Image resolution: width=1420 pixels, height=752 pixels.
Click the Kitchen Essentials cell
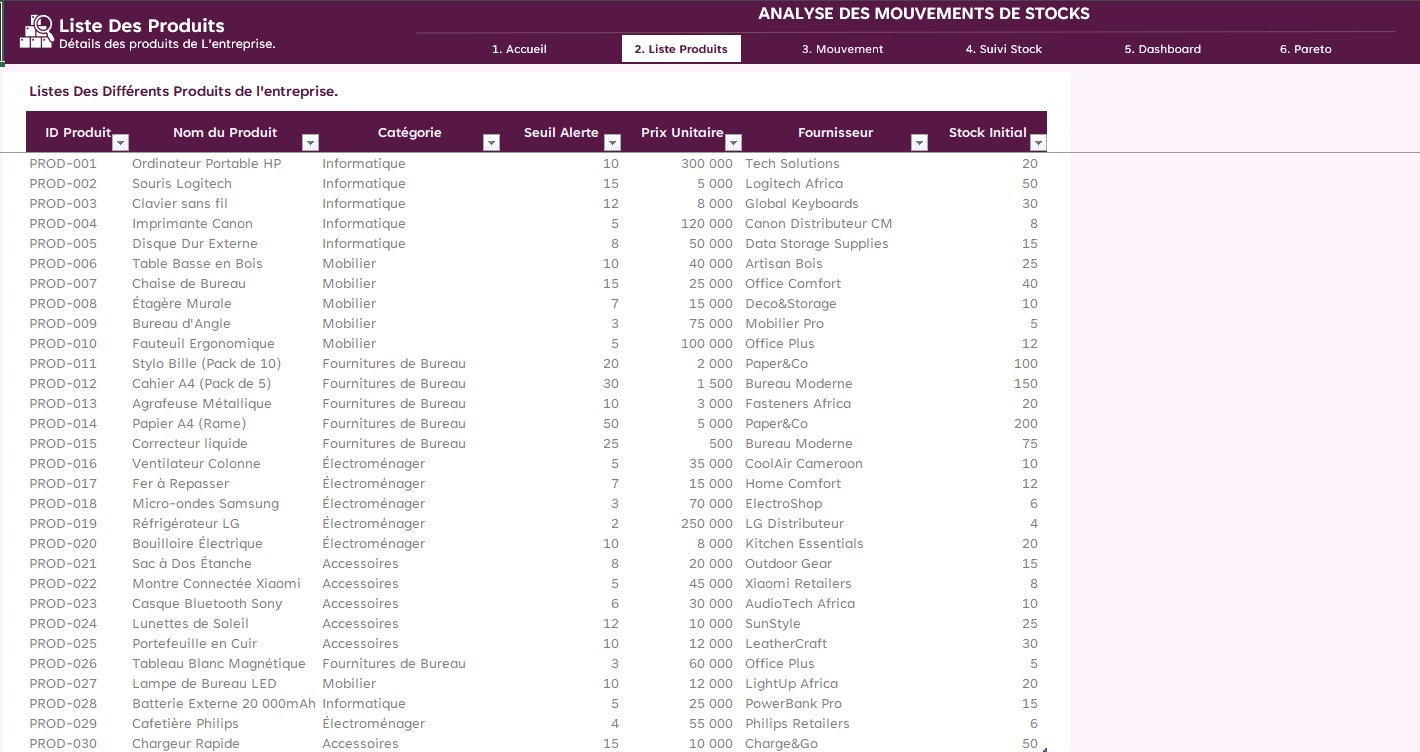[x=835, y=543]
